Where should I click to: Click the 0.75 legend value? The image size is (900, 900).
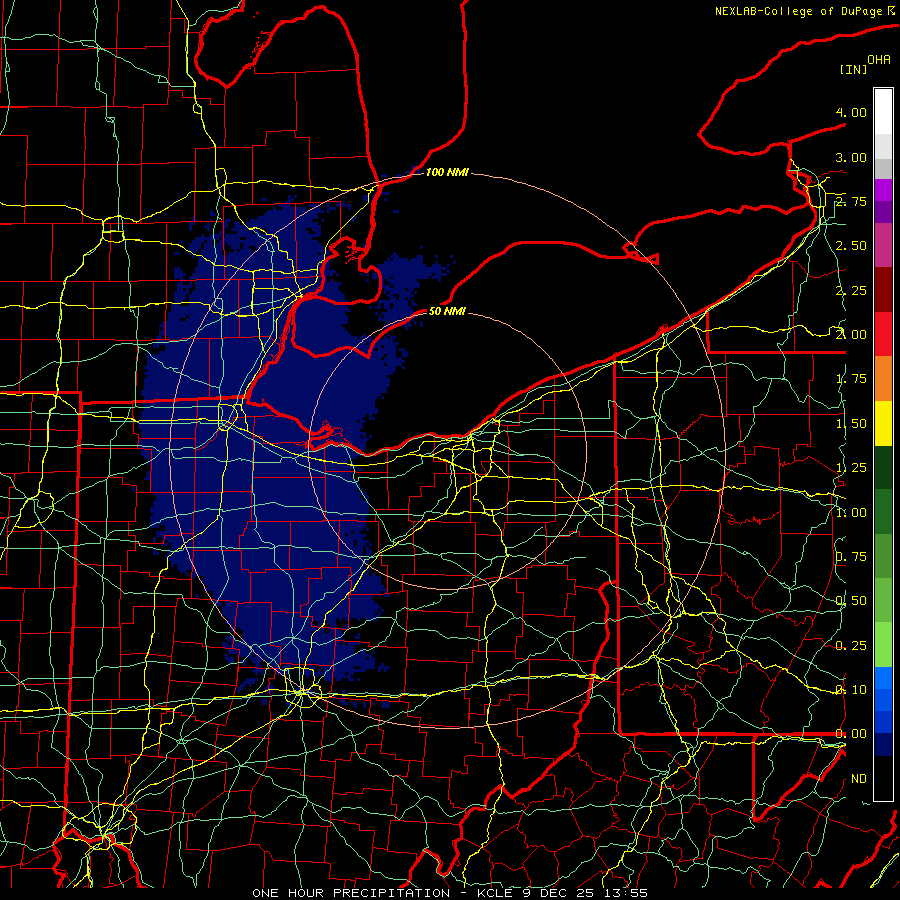point(851,557)
